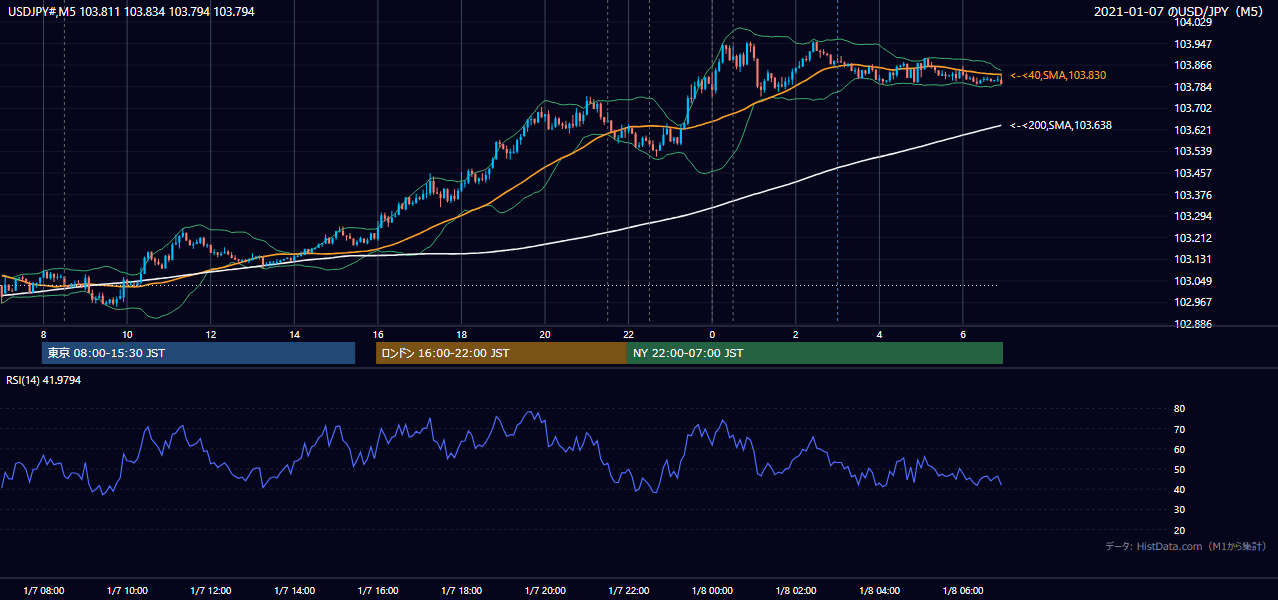Click the 1/7 20:00 time label

[x=545, y=590]
